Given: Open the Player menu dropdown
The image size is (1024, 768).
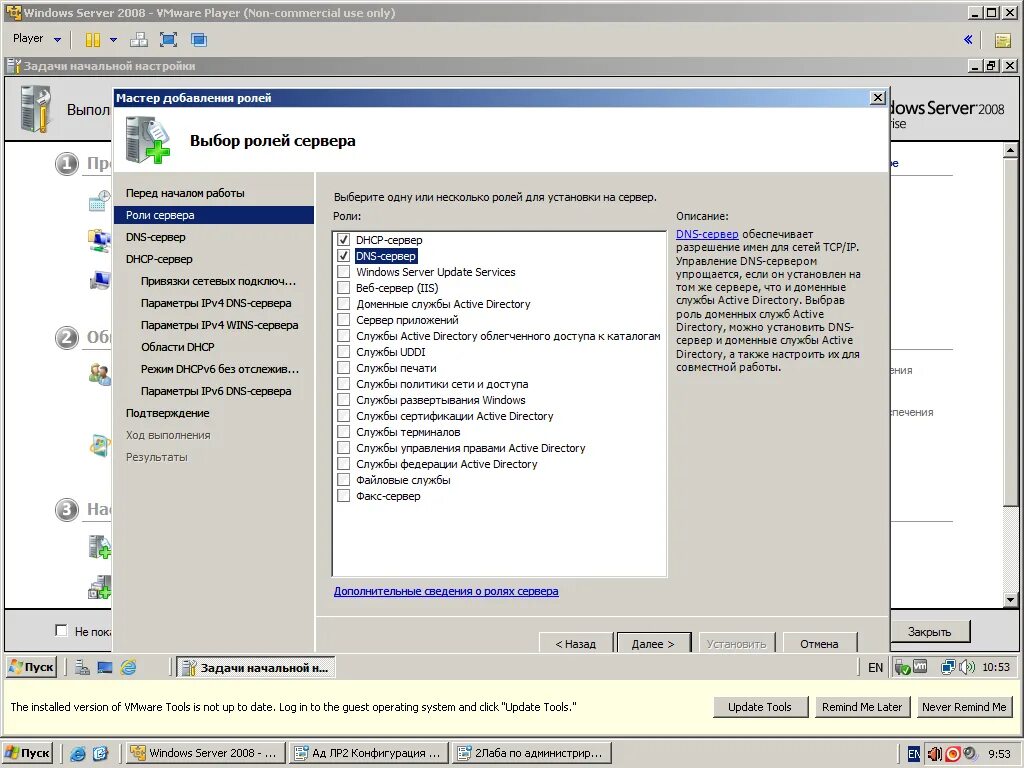Looking at the screenshot, I should 37,39.
